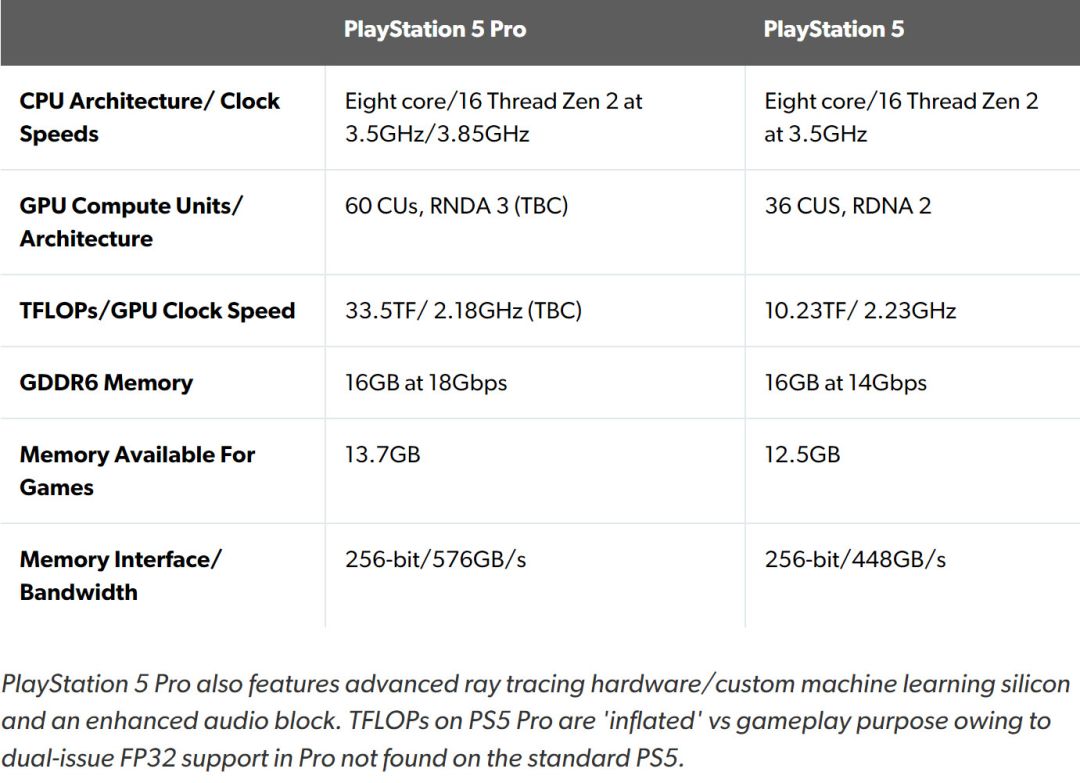Click the italic footnote about ray tracing hardware
Screen dimensions: 1080x783
click(x=535, y=721)
